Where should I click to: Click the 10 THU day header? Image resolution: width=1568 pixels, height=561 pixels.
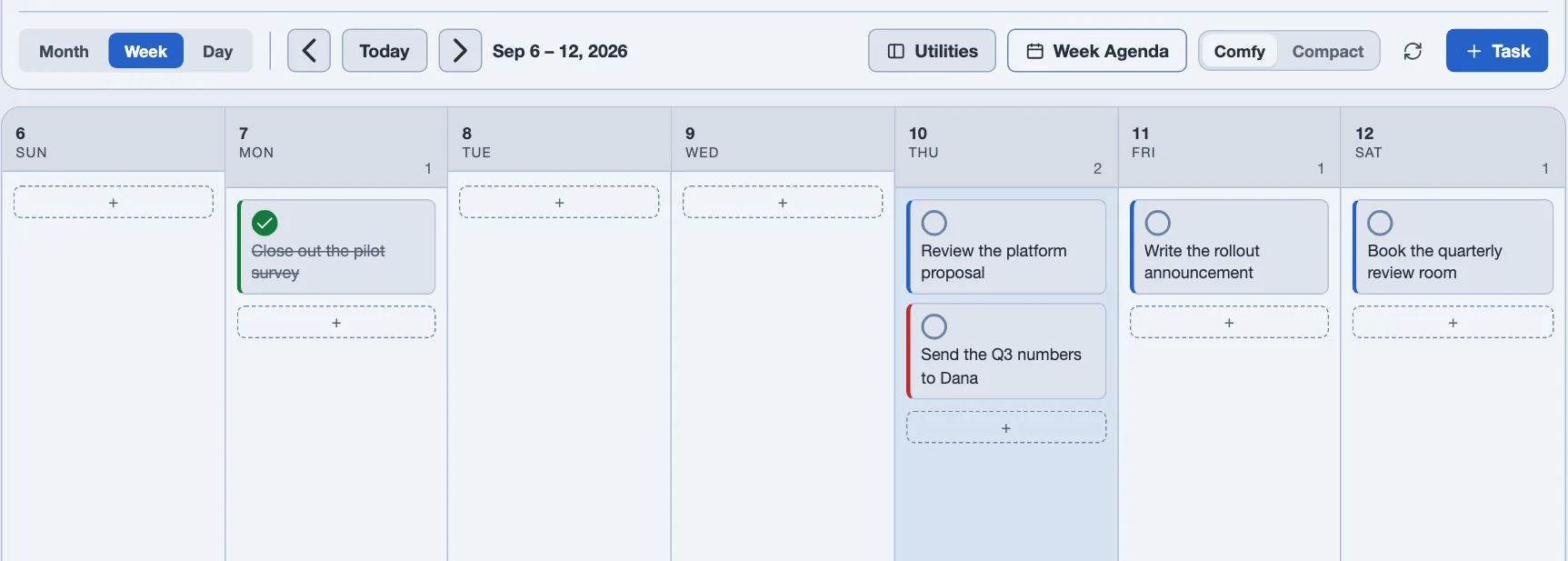coord(1006,148)
